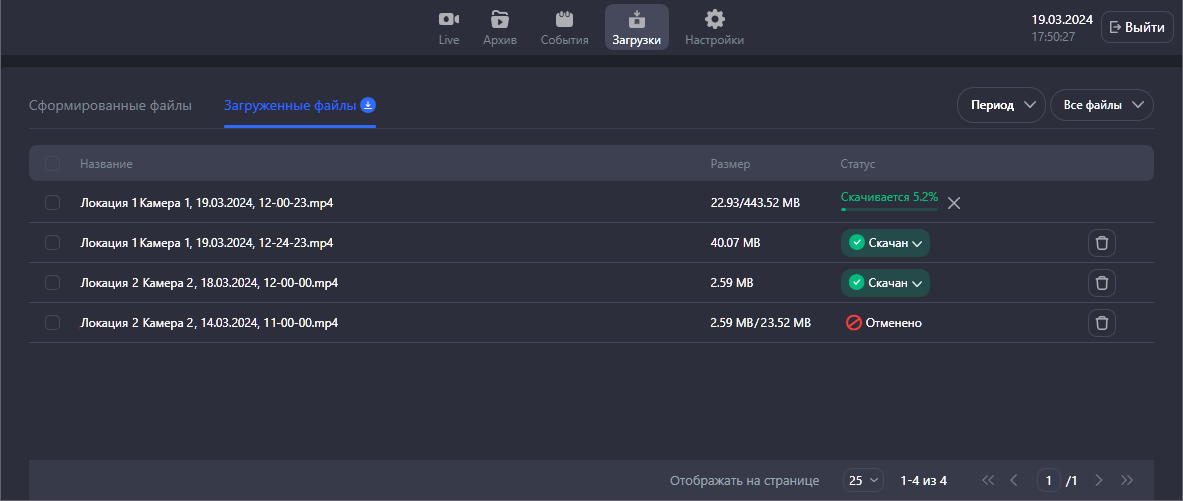Screen dimensions: 1183x501
Task: Go to previous page arrow
Action: point(1014,481)
